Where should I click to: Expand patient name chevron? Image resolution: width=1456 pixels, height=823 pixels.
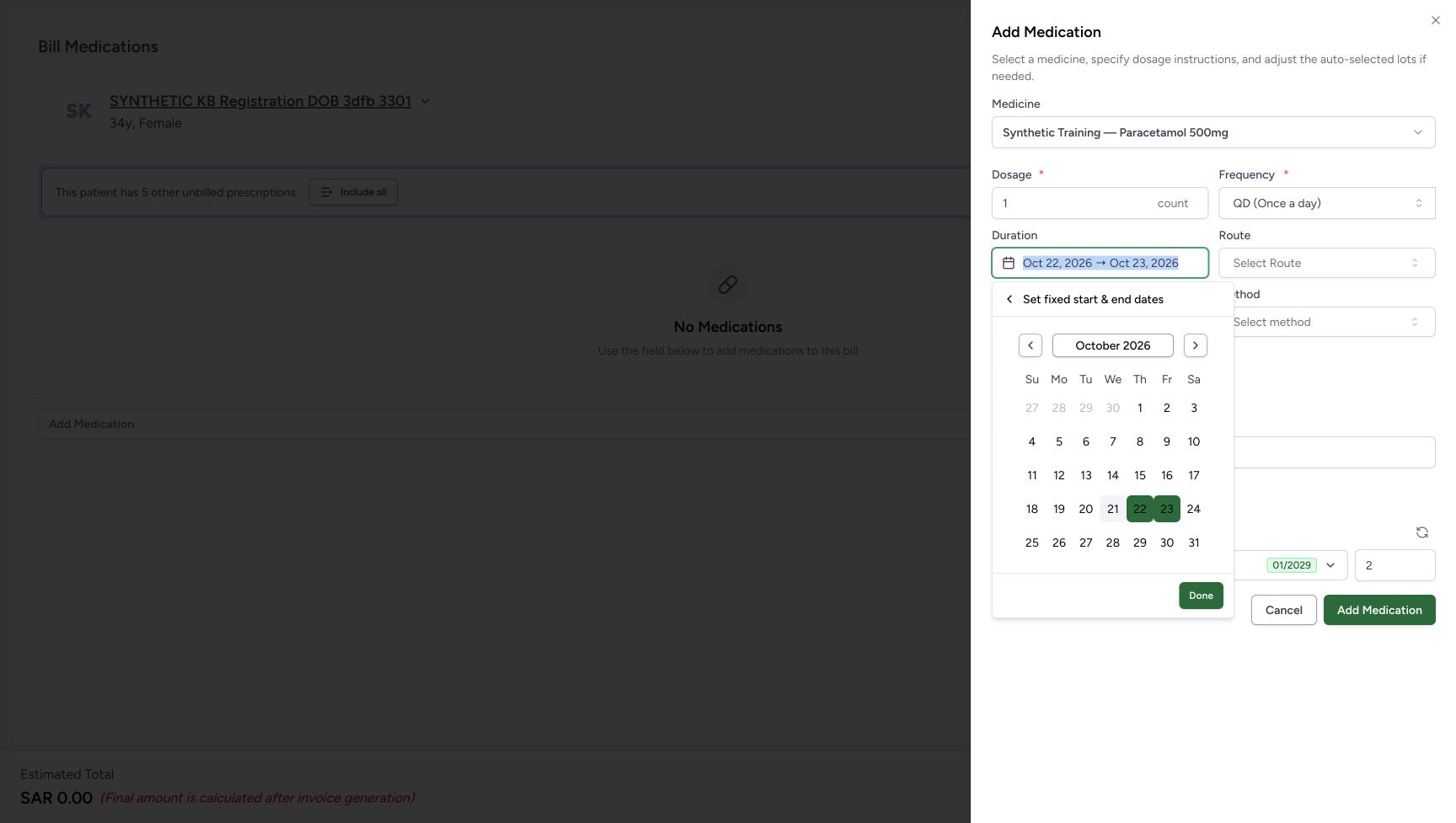point(425,101)
